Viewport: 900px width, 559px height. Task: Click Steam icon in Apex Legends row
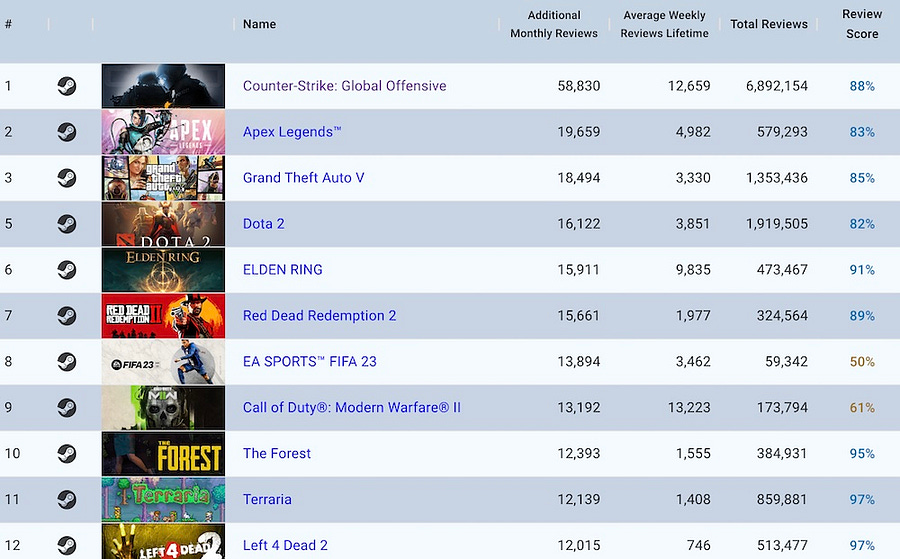point(67,132)
